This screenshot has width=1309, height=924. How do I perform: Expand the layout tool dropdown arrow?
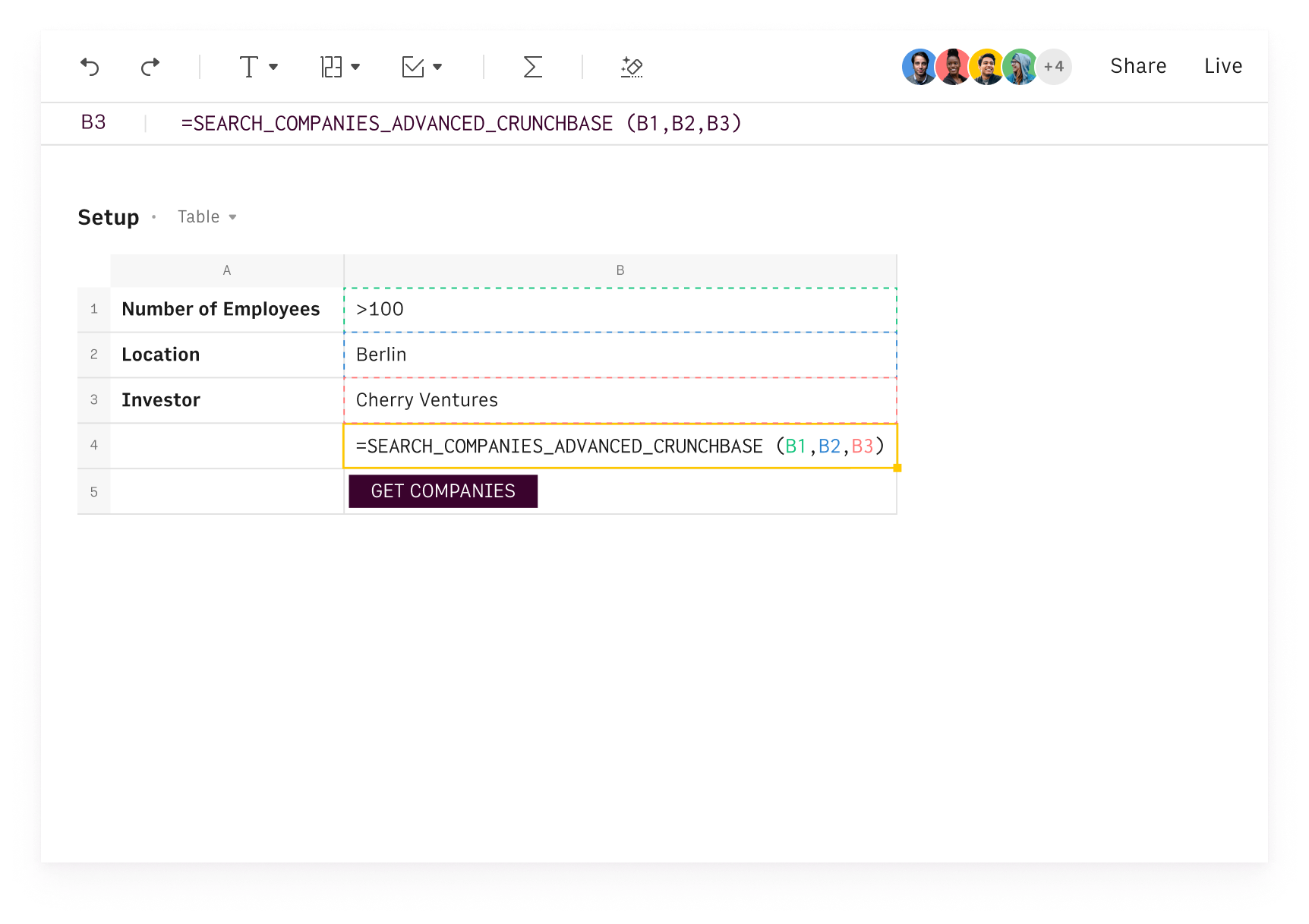click(x=355, y=67)
